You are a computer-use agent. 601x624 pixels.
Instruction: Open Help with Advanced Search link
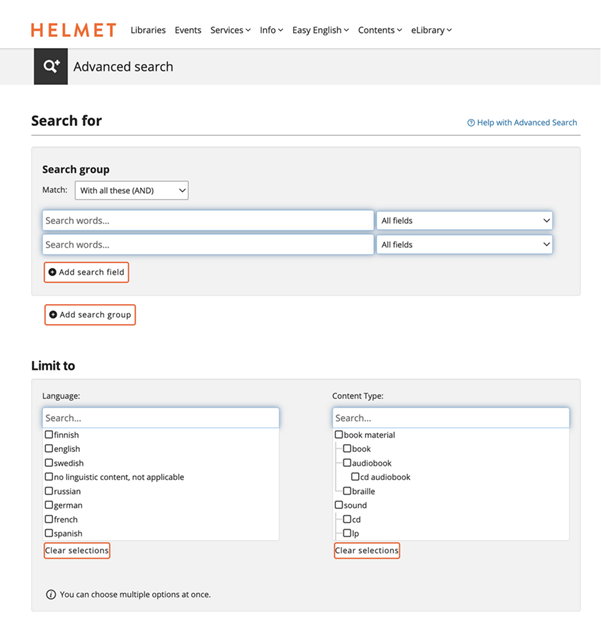coord(527,123)
